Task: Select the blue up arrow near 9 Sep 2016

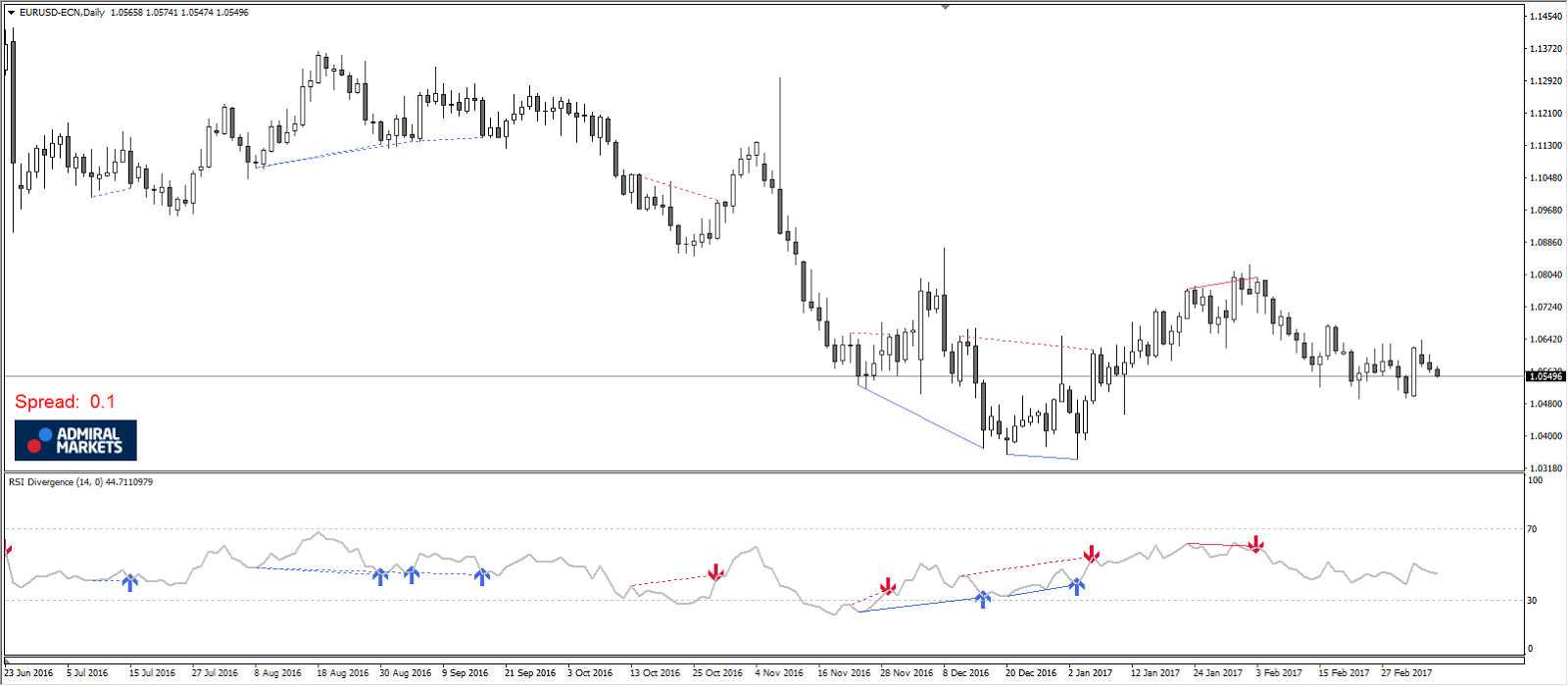Action: (x=481, y=577)
